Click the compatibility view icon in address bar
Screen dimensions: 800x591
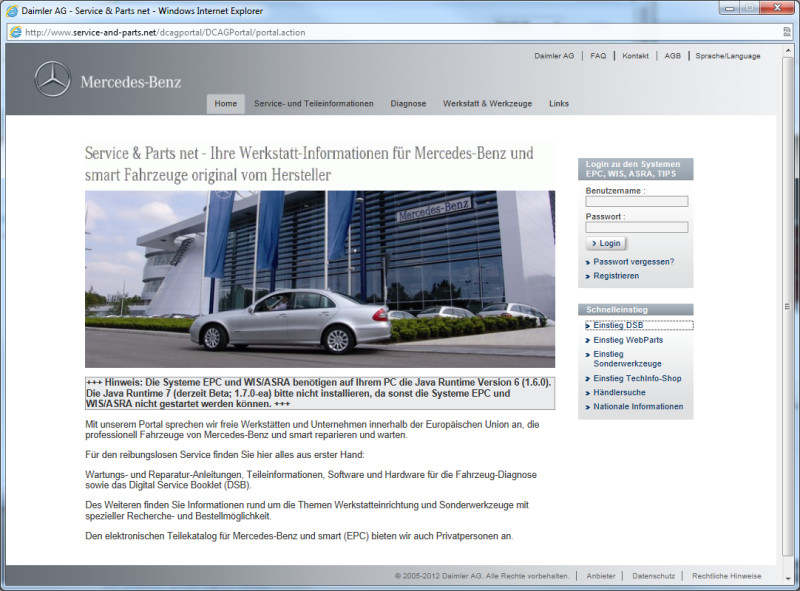pos(788,32)
